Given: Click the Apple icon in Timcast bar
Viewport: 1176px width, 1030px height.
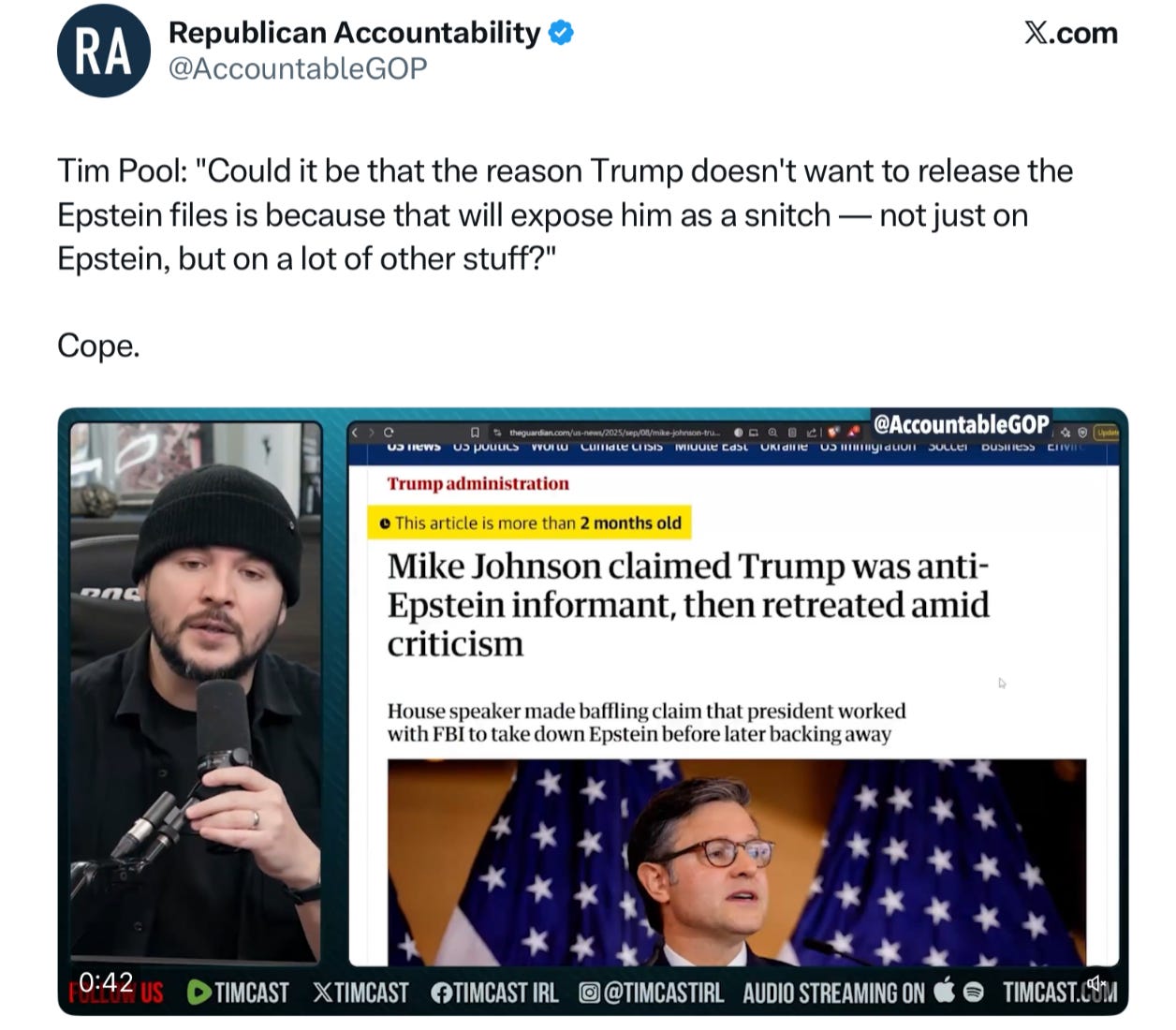Looking at the screenshot, I should click(x=946, y=991).
